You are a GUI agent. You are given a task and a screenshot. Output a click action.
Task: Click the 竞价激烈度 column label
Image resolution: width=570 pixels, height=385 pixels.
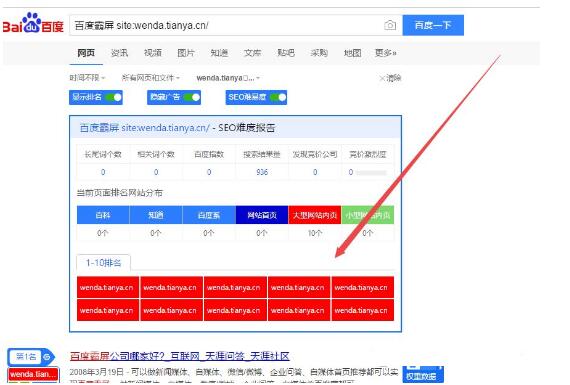click(368, 155)
